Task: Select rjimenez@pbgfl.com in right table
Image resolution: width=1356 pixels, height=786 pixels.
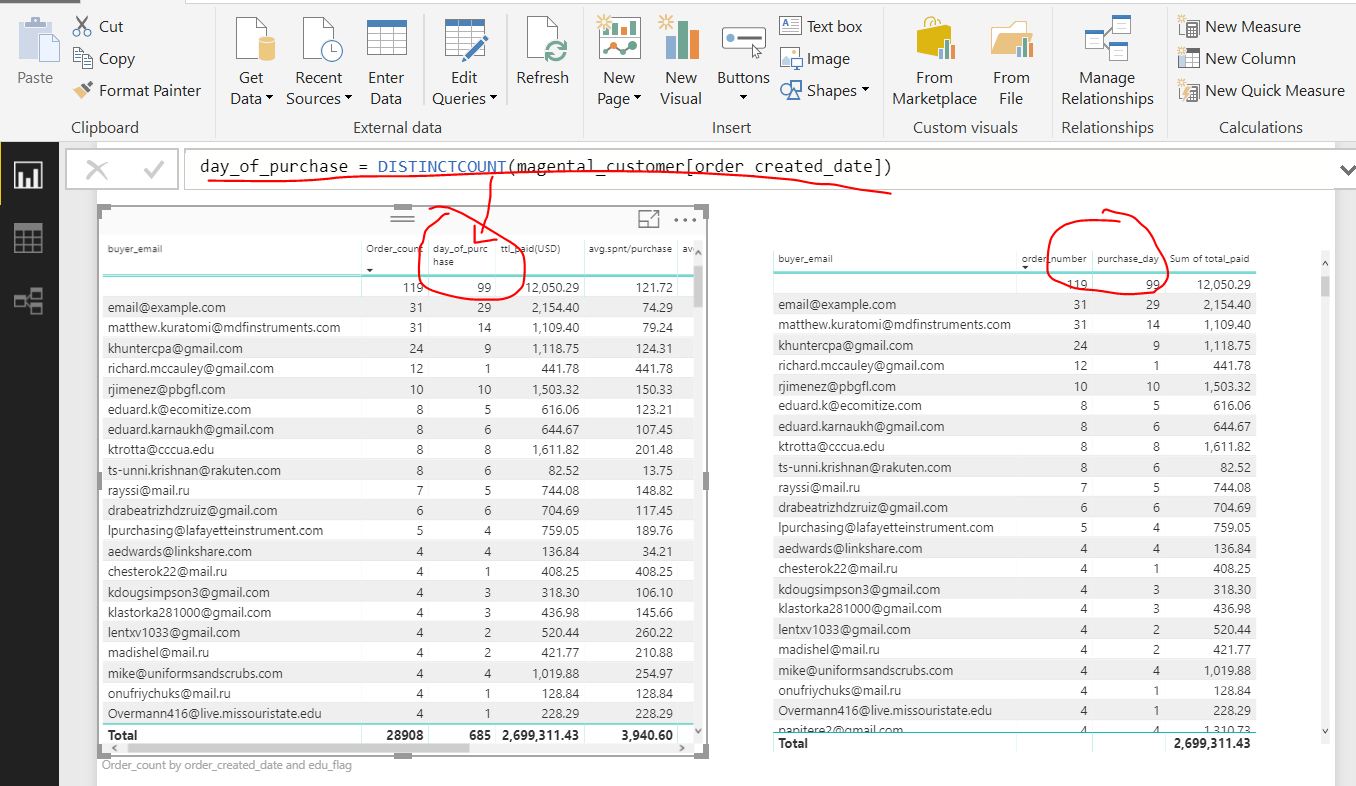Action: coord(837,386)
